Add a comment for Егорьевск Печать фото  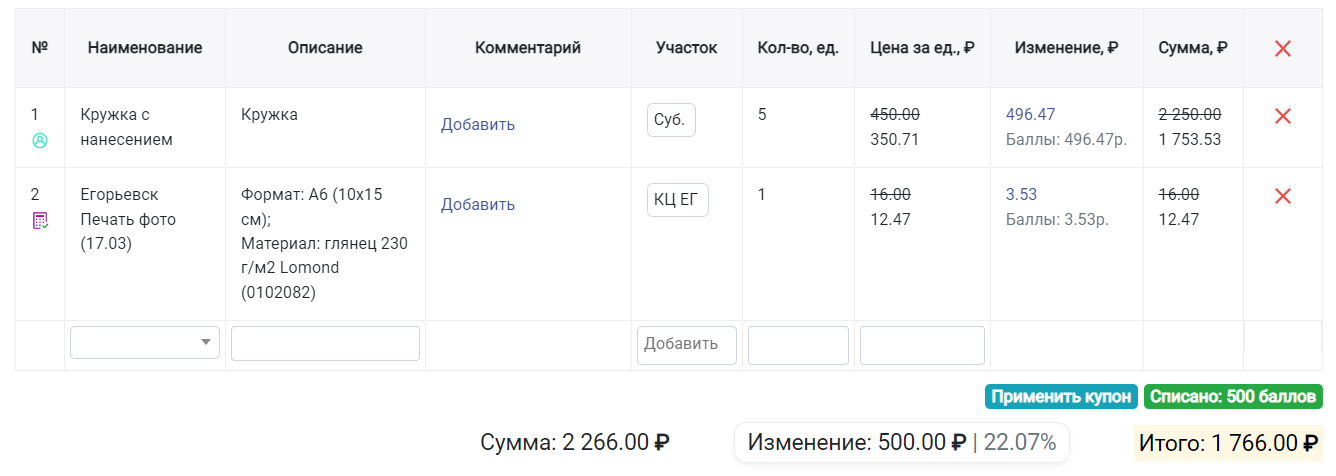pos(478,205)
